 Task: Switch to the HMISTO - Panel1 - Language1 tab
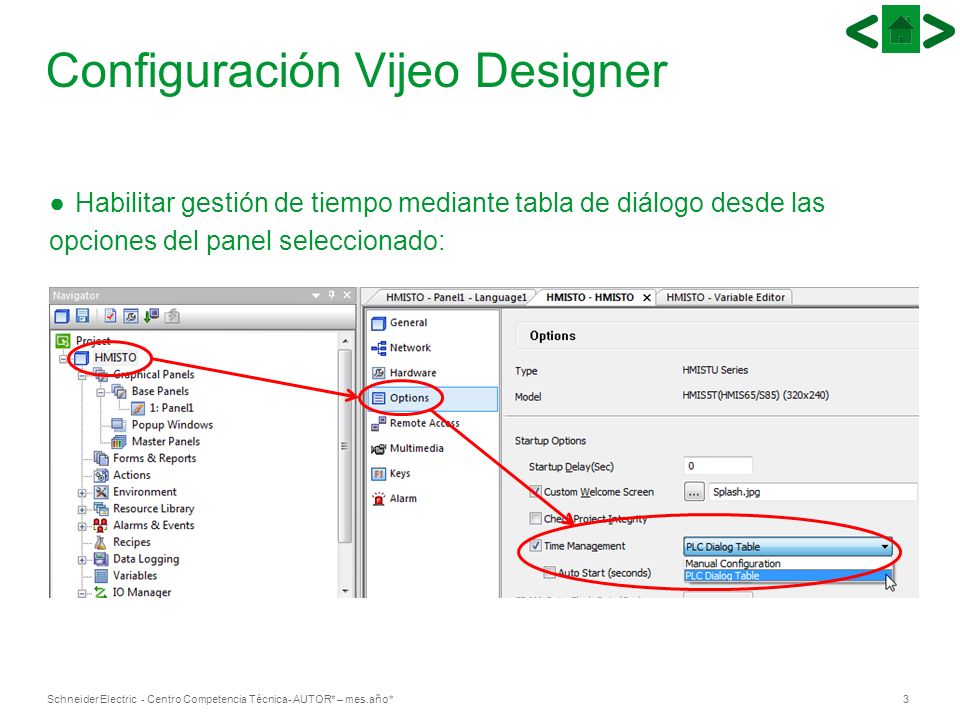coord(456,297)
